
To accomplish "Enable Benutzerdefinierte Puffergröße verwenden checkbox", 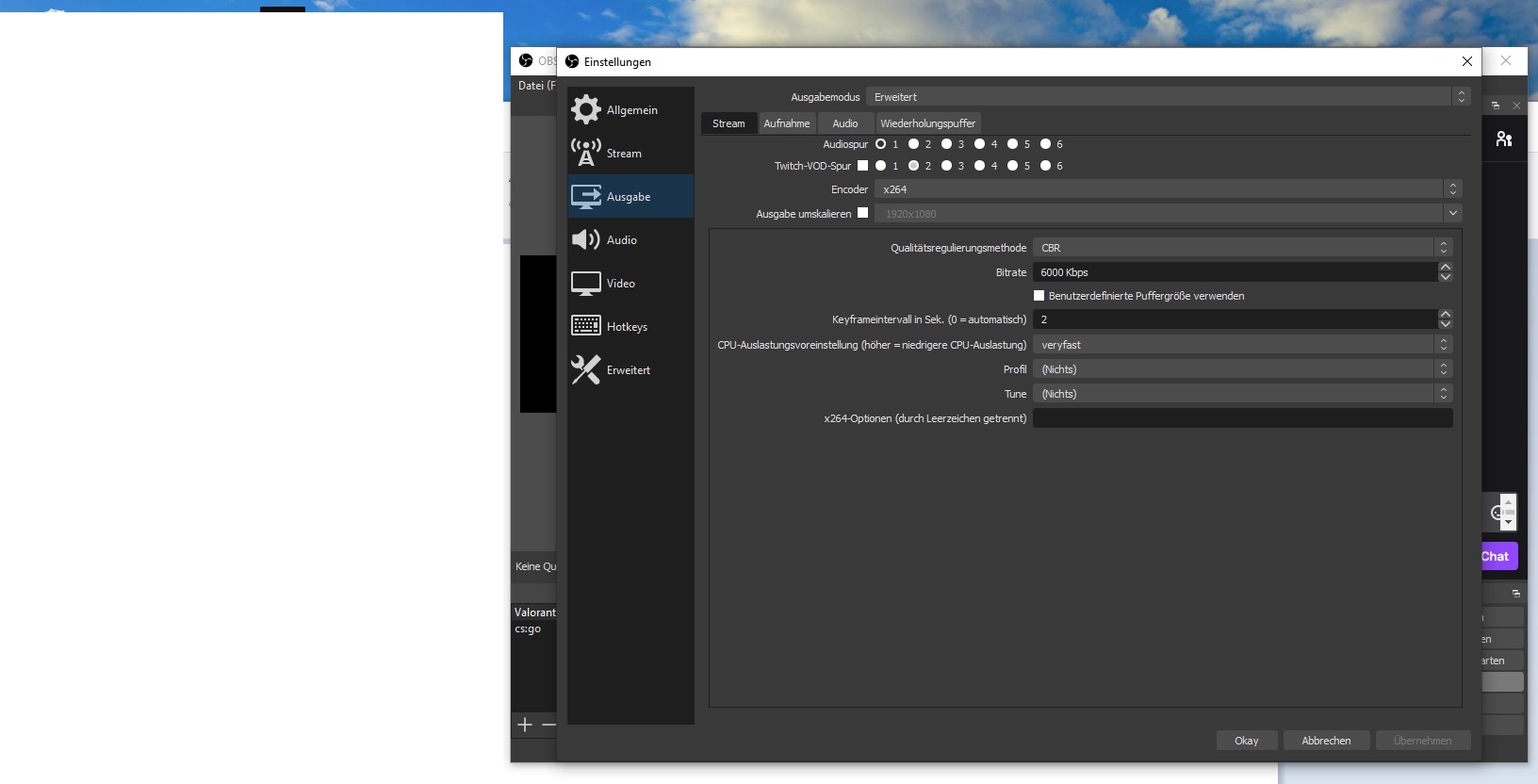I will (x=1039, y=296).
